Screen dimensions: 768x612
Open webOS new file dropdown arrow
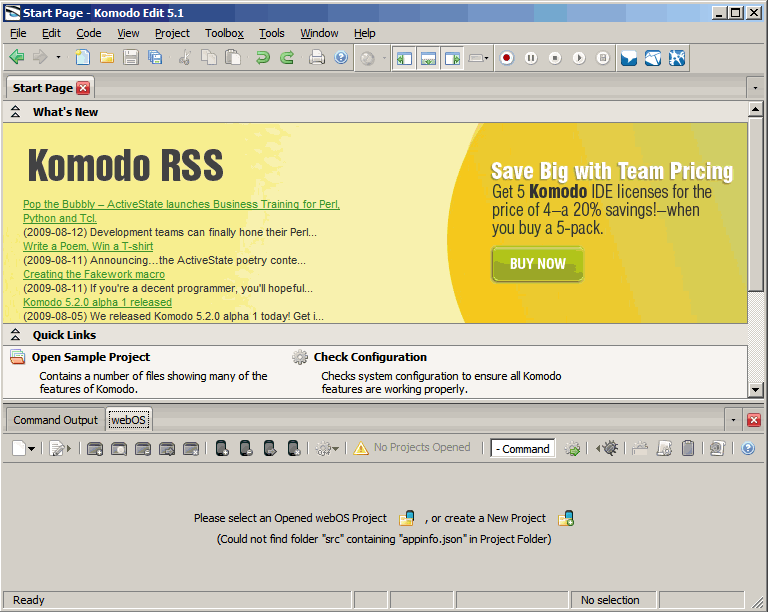[x=32, y=448]
